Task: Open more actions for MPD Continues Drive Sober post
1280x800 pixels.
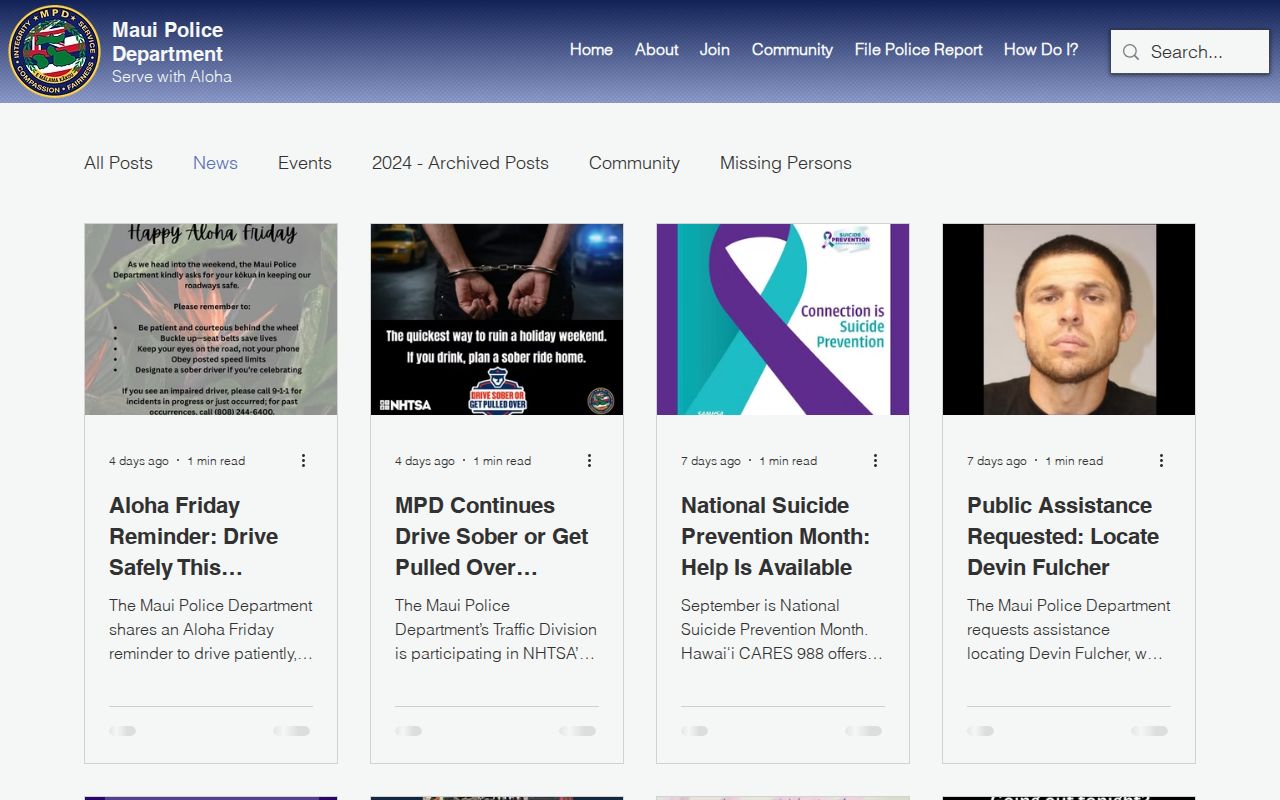Action: pos(589,460)
